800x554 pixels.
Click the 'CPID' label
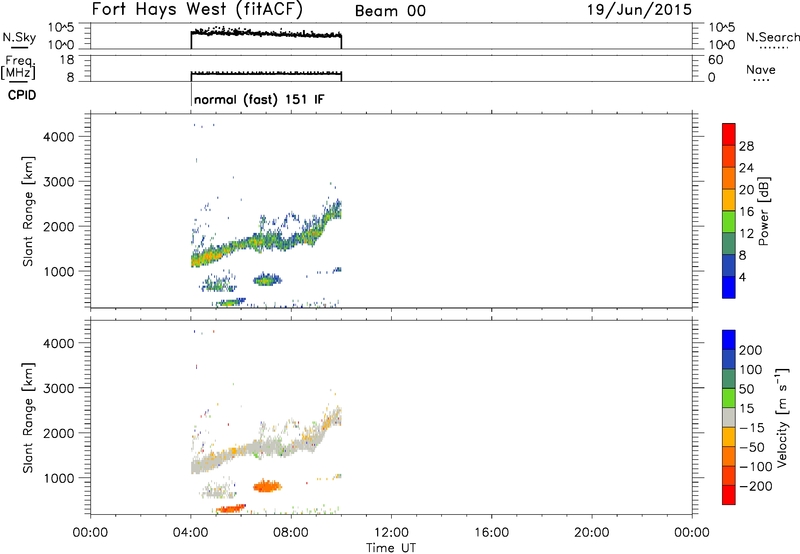[x=22, y=95]
